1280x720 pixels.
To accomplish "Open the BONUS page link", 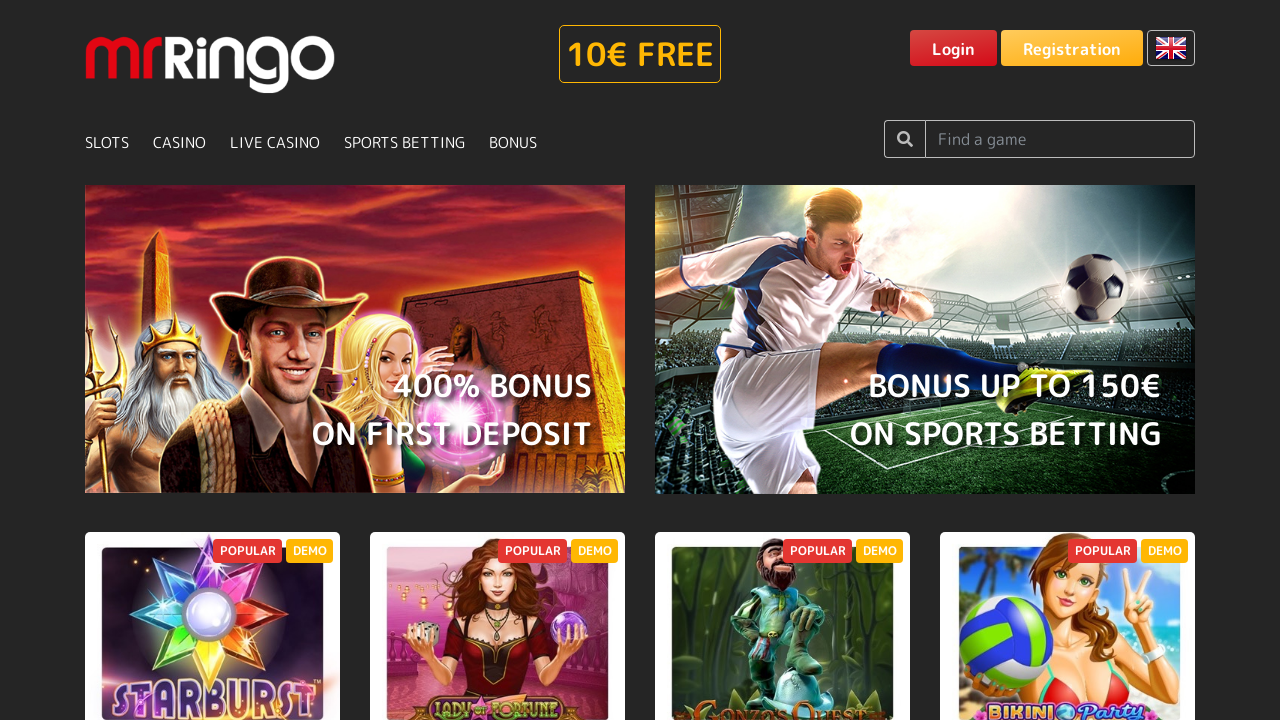I will tap(513, 143).
